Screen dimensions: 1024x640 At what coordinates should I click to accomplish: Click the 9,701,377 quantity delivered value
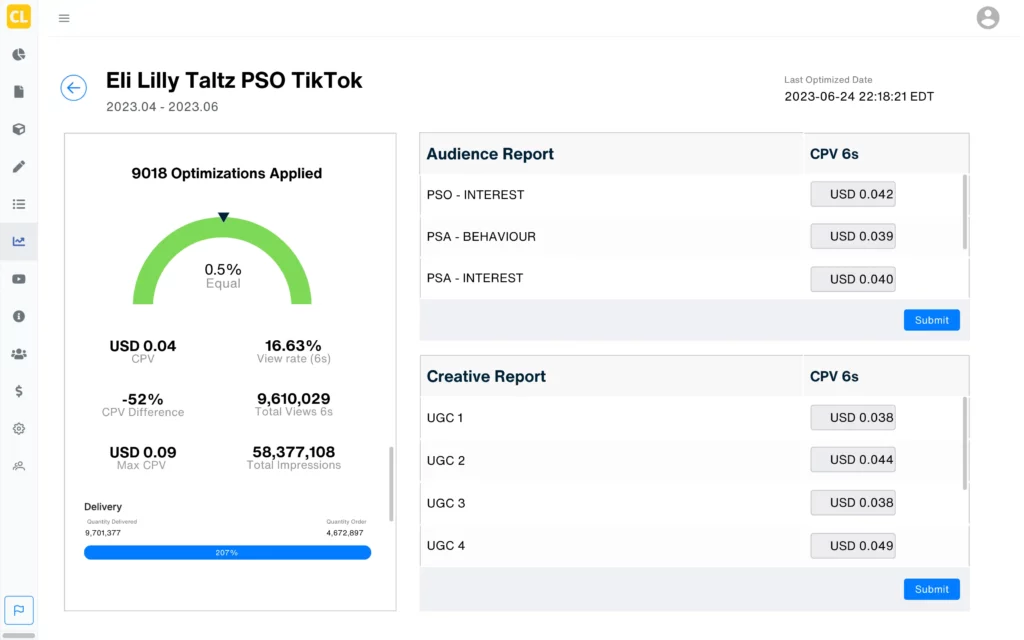point(103,533)
